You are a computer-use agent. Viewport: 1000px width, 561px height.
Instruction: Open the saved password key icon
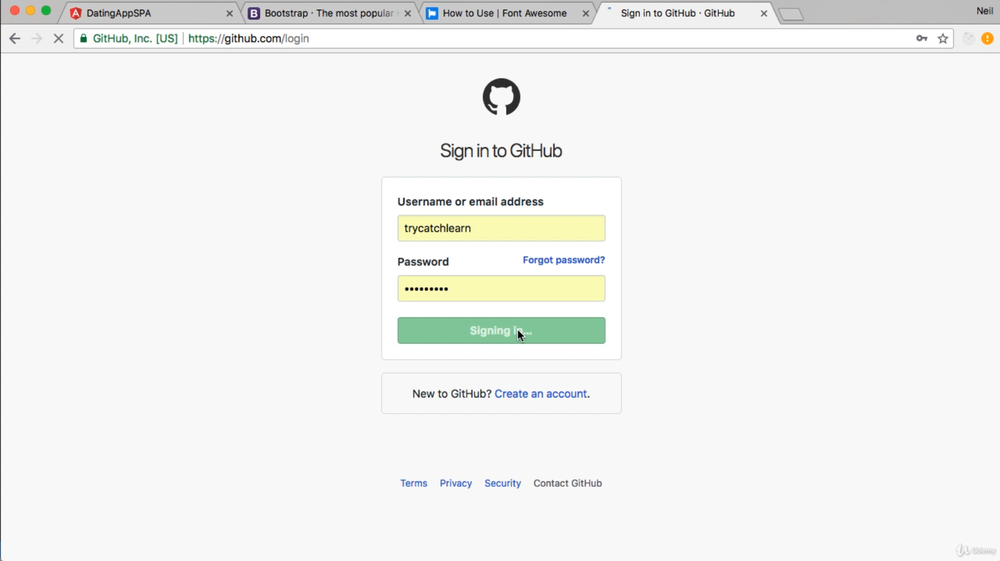pos(922,38)
